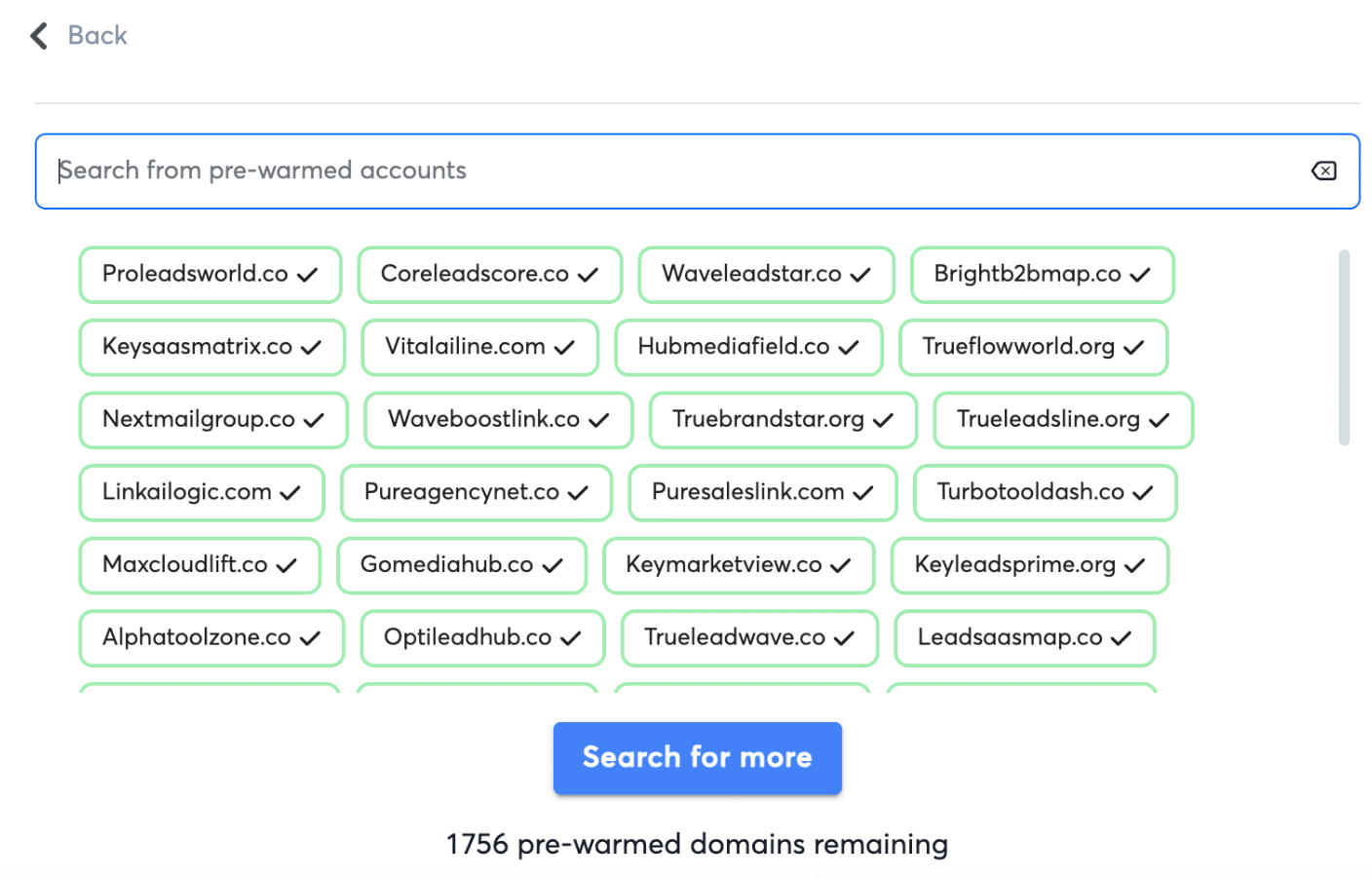
Task: Toggle the Trueflowworld.org domain chip
Action: [1033, 348]
